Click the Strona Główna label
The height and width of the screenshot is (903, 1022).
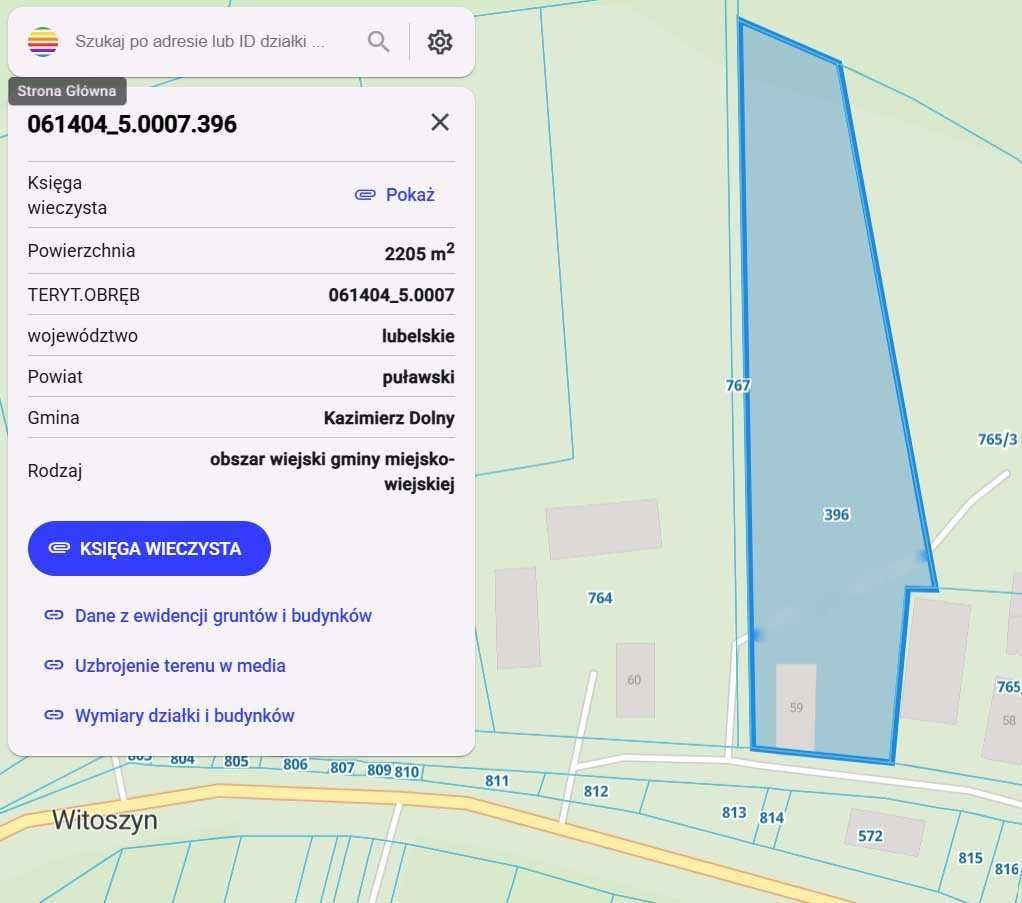66,90
